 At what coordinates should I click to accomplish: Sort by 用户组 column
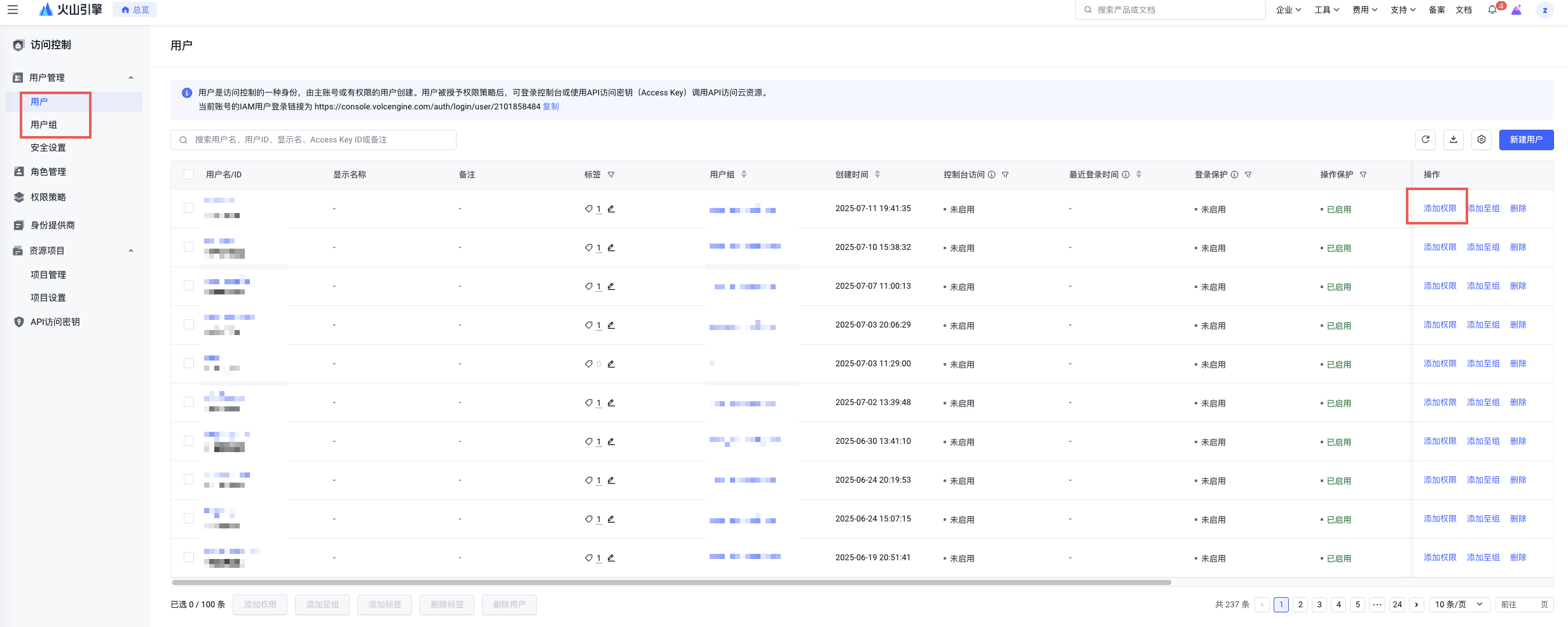(744, 174)
